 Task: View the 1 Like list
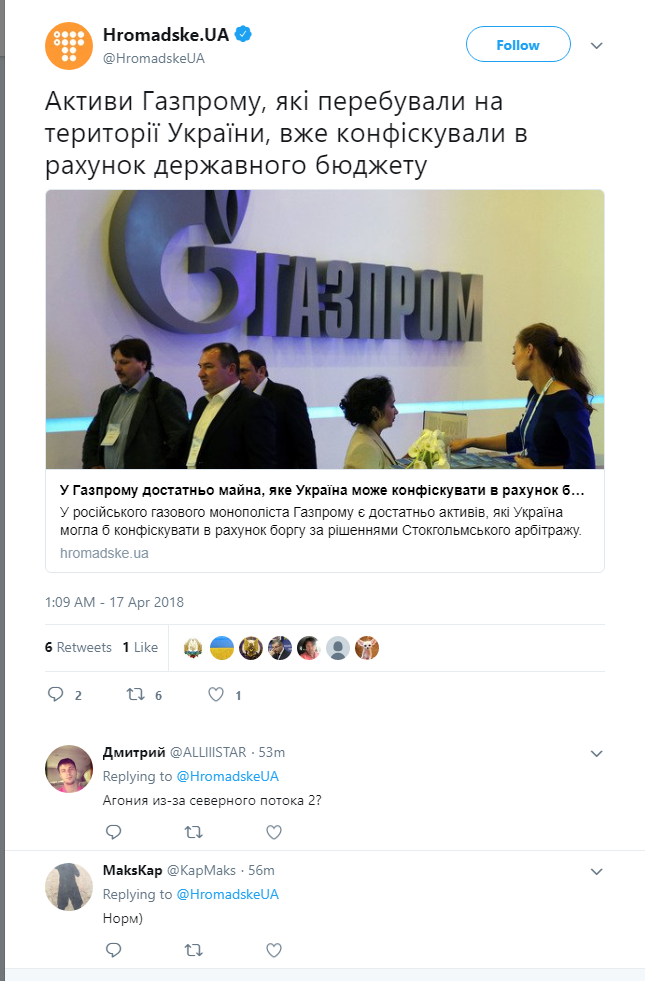140,648
